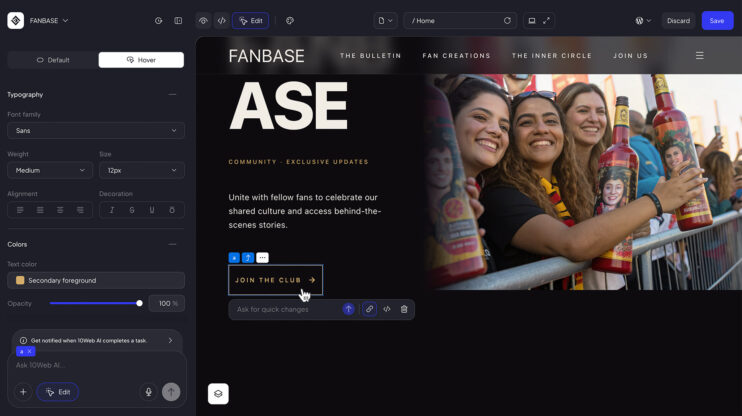Viewport: 742px width, 416px height.
Task: Open the code view in top toolbar
Action: click(221, 20)
